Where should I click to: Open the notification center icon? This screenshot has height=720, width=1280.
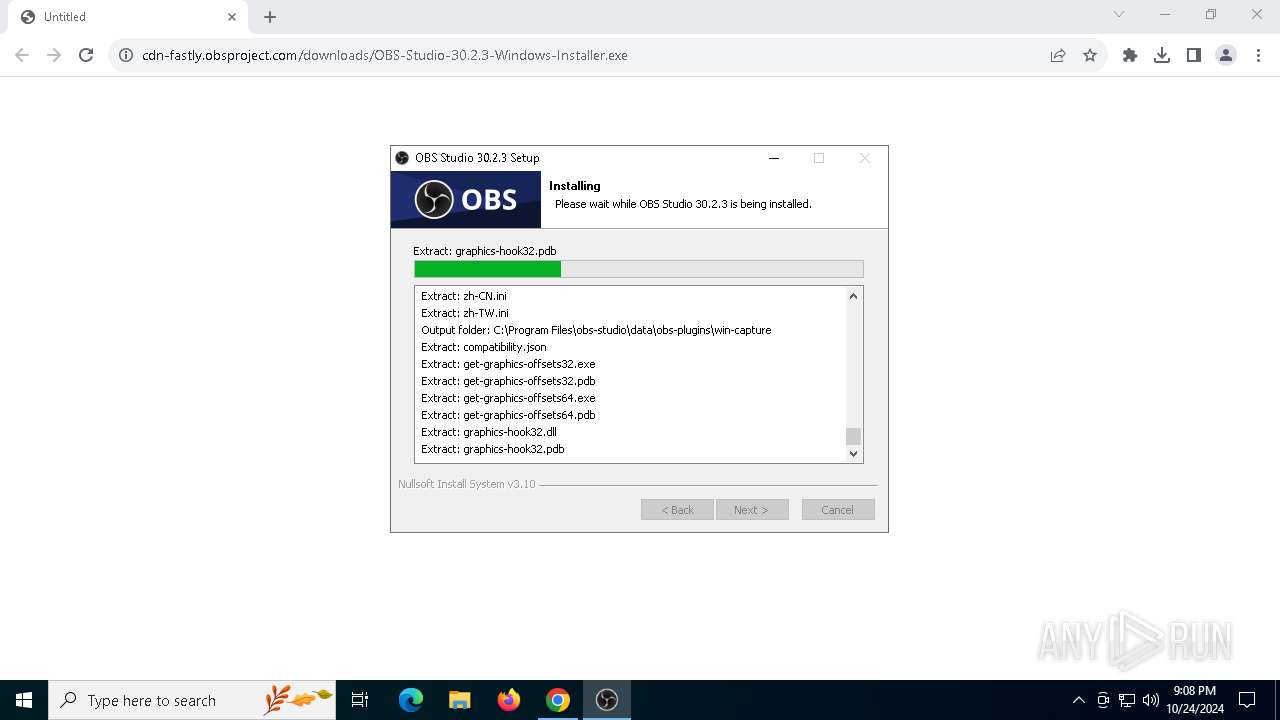(1247, 700)
